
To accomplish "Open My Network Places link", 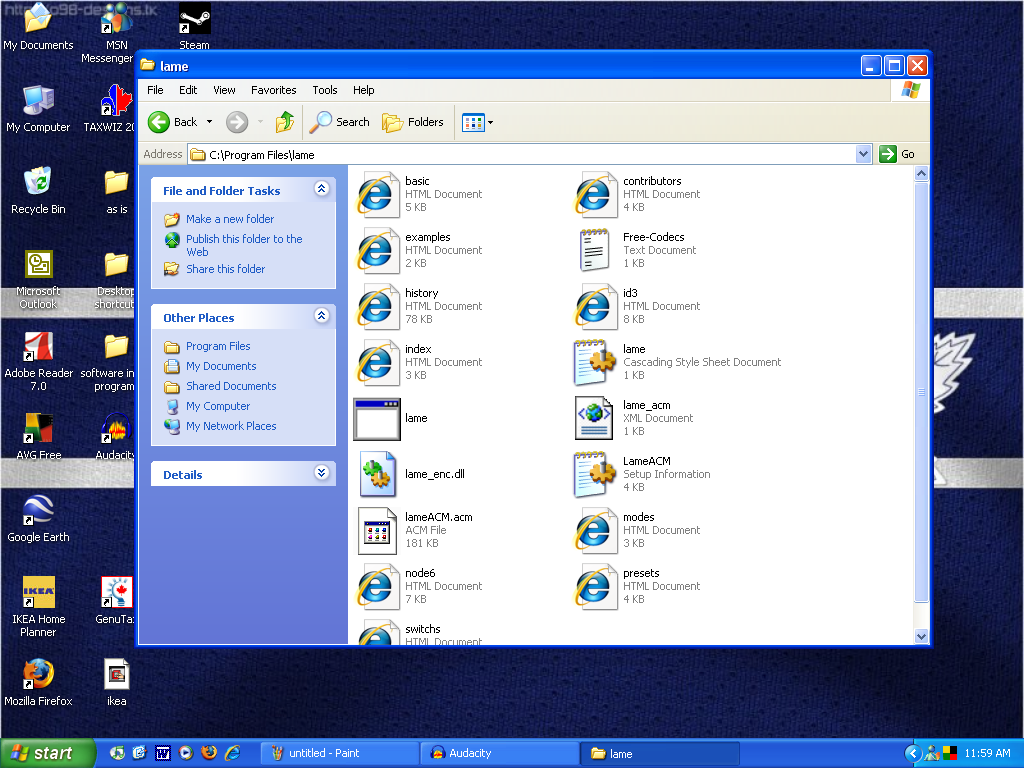I will pyautogui.click(x=231, y=426).
